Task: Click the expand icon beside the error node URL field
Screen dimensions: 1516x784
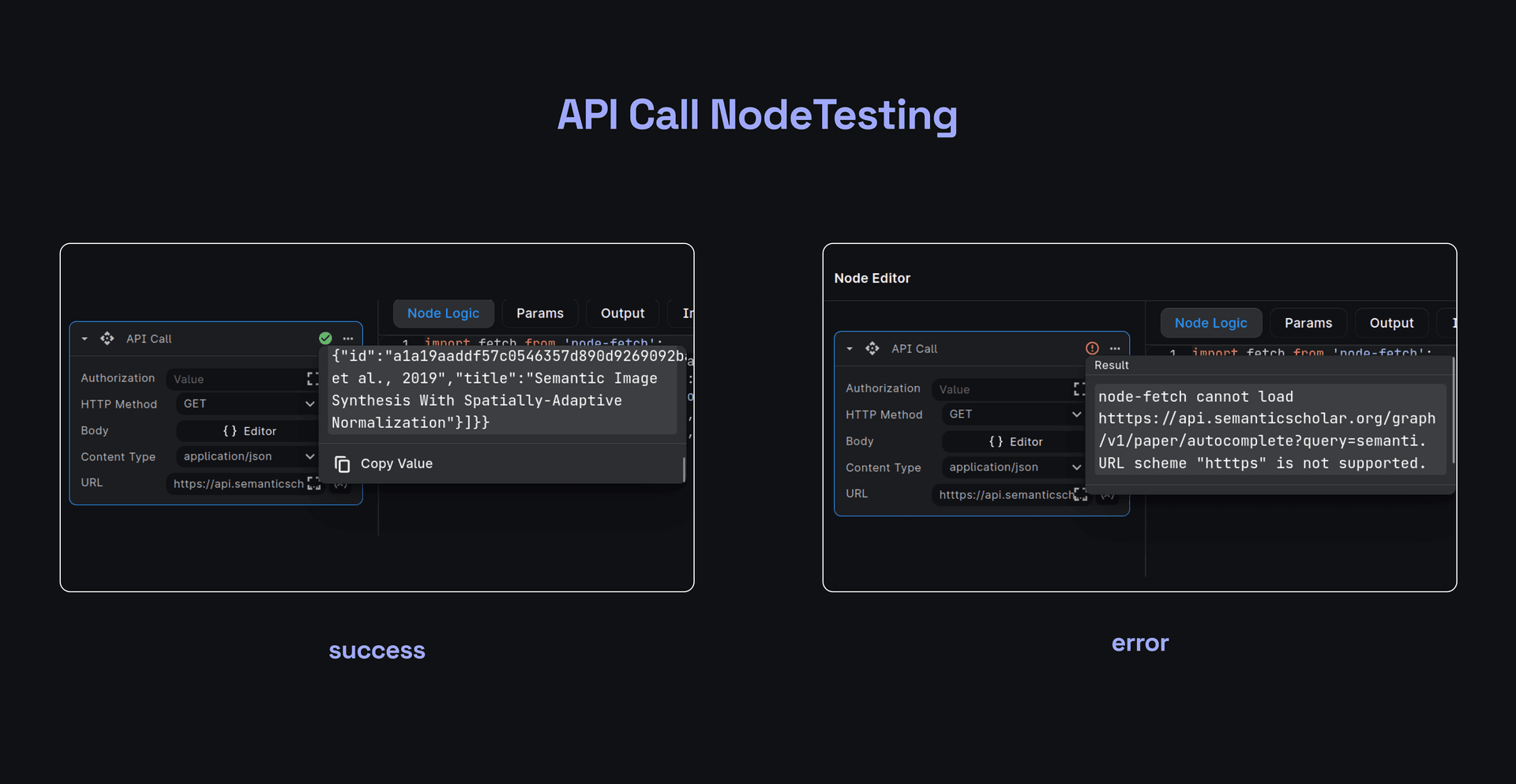Action: click(x=1079, y=494)
